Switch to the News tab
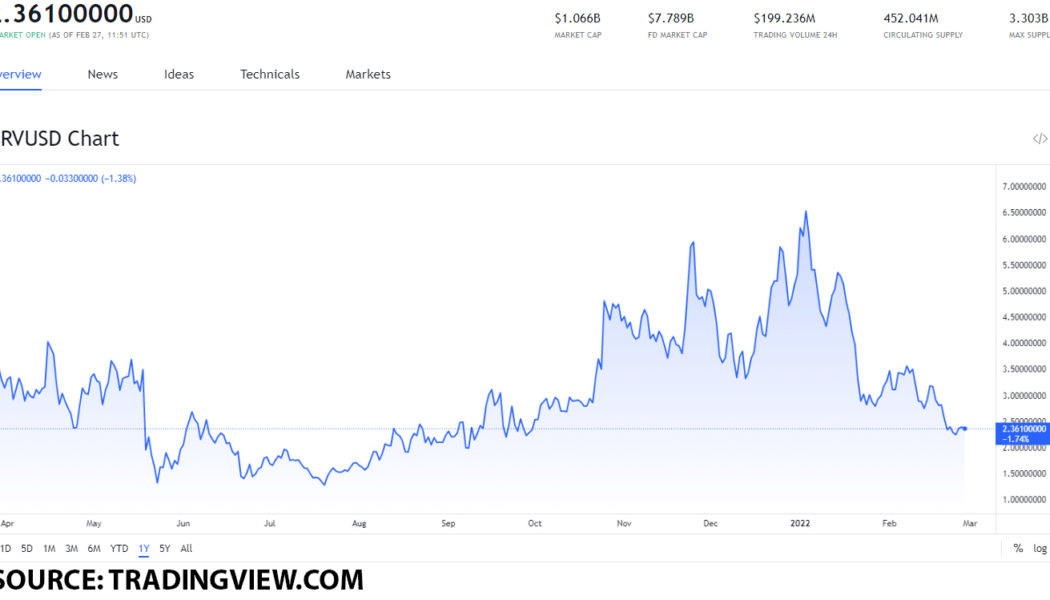 [102, 74]
